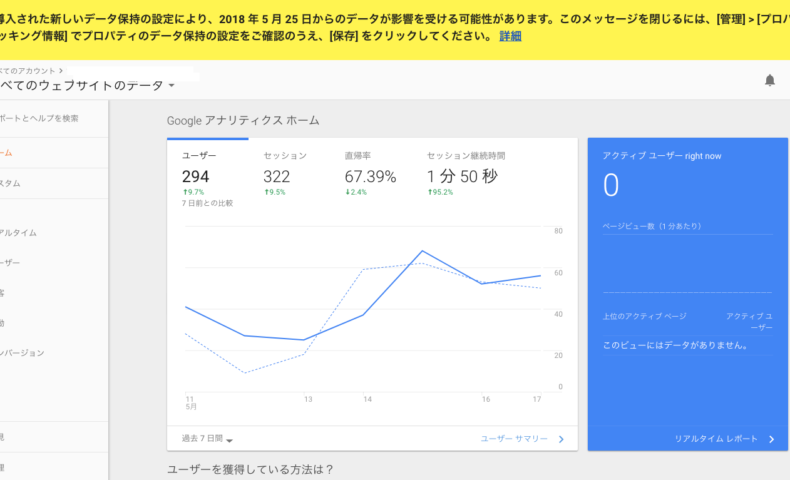This screenshot has width=790, height=480.
Task: Click the Google アナリティクス ホーム heading
Action: click(243, 120)
